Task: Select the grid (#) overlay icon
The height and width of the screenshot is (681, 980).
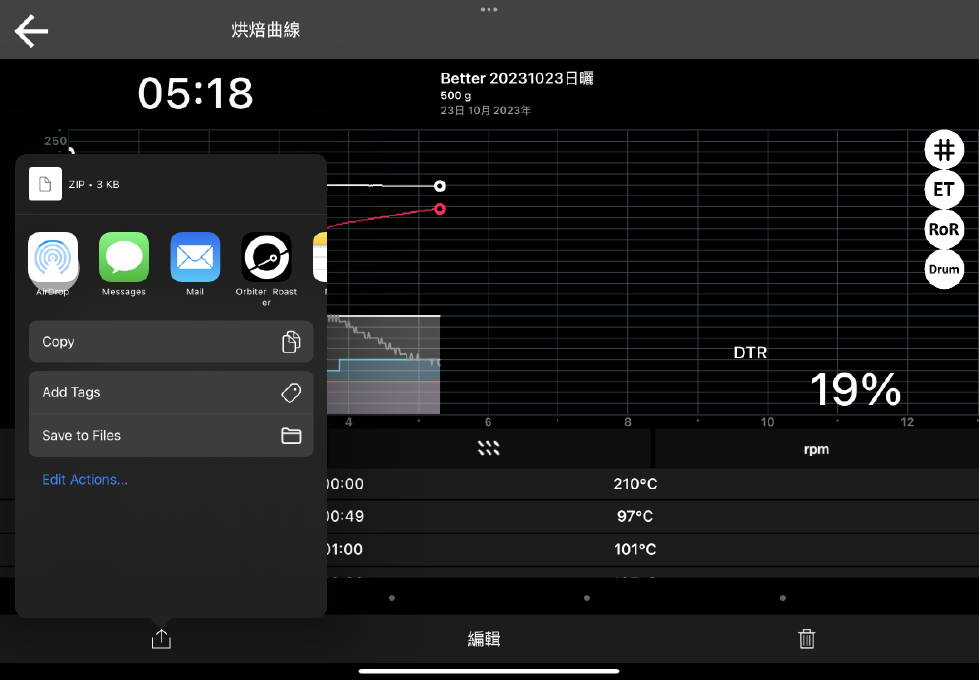Action: click(943, 149)
